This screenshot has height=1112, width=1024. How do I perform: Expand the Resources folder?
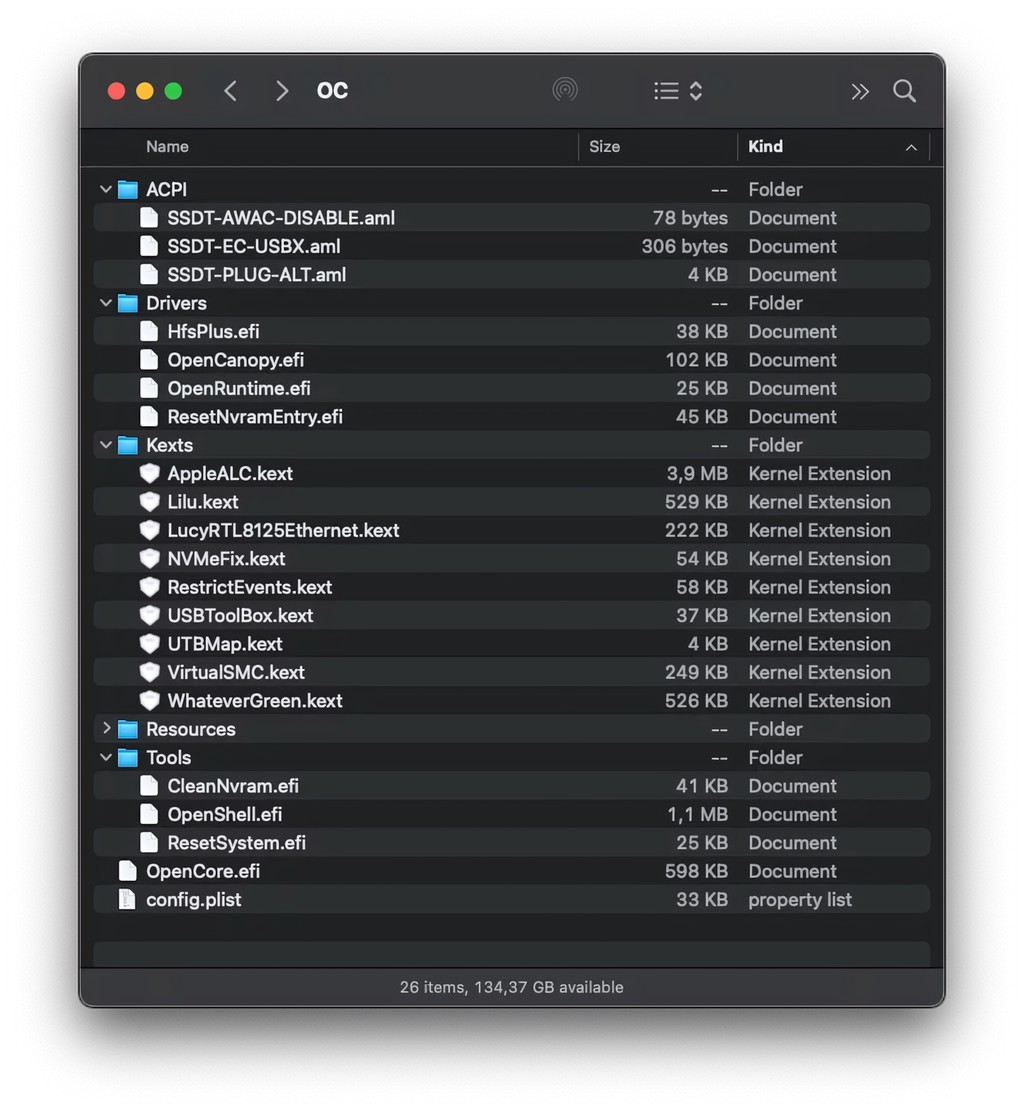[x=105, y=729]
